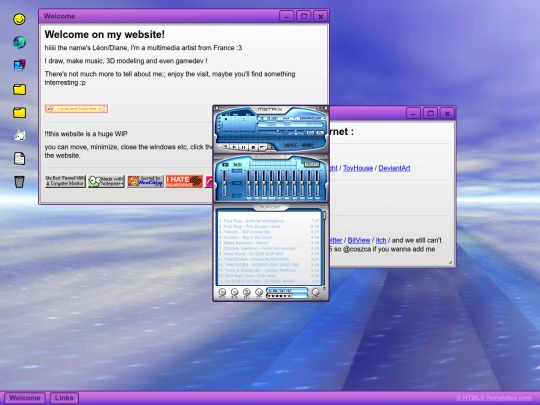The image size is (540, 405).
Task: Open the yellow smiley desktop icon
Action: coord(19,19)
